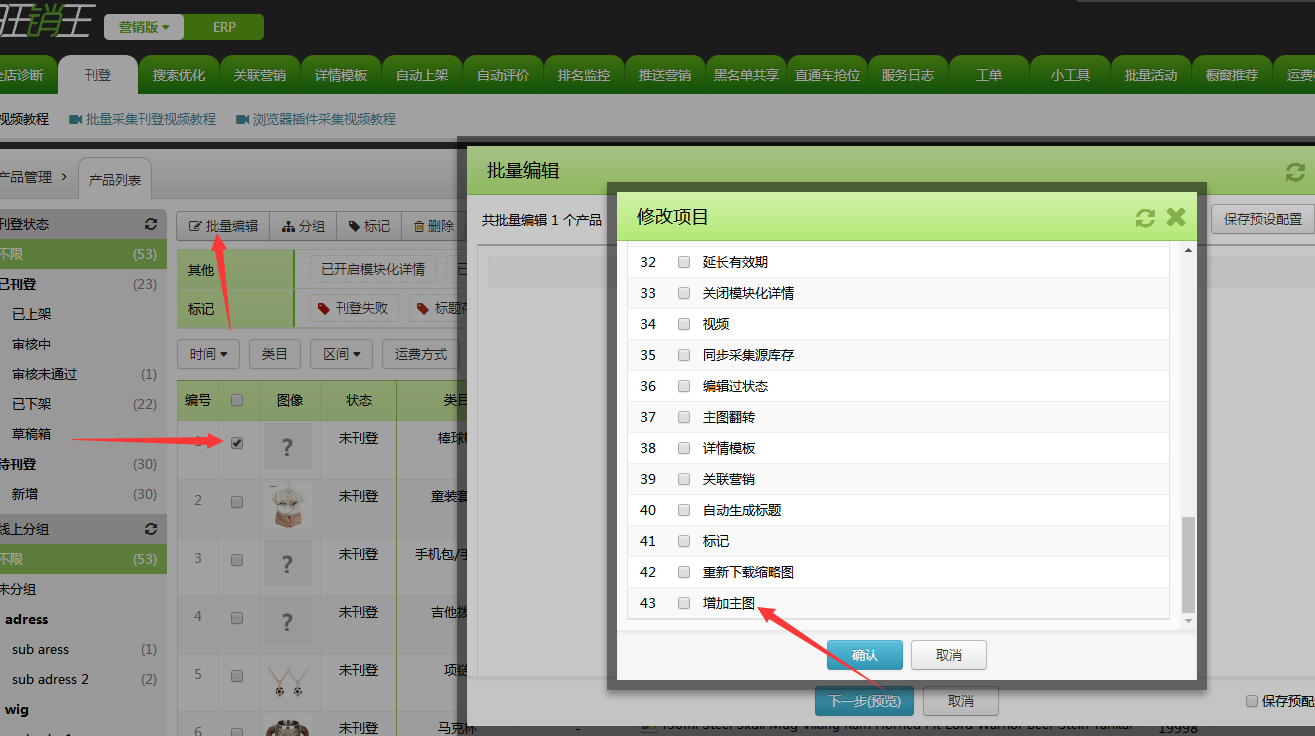
Task: Check item 36 编辑过状态
Action: pyautogui.click(x=684, y=386)
